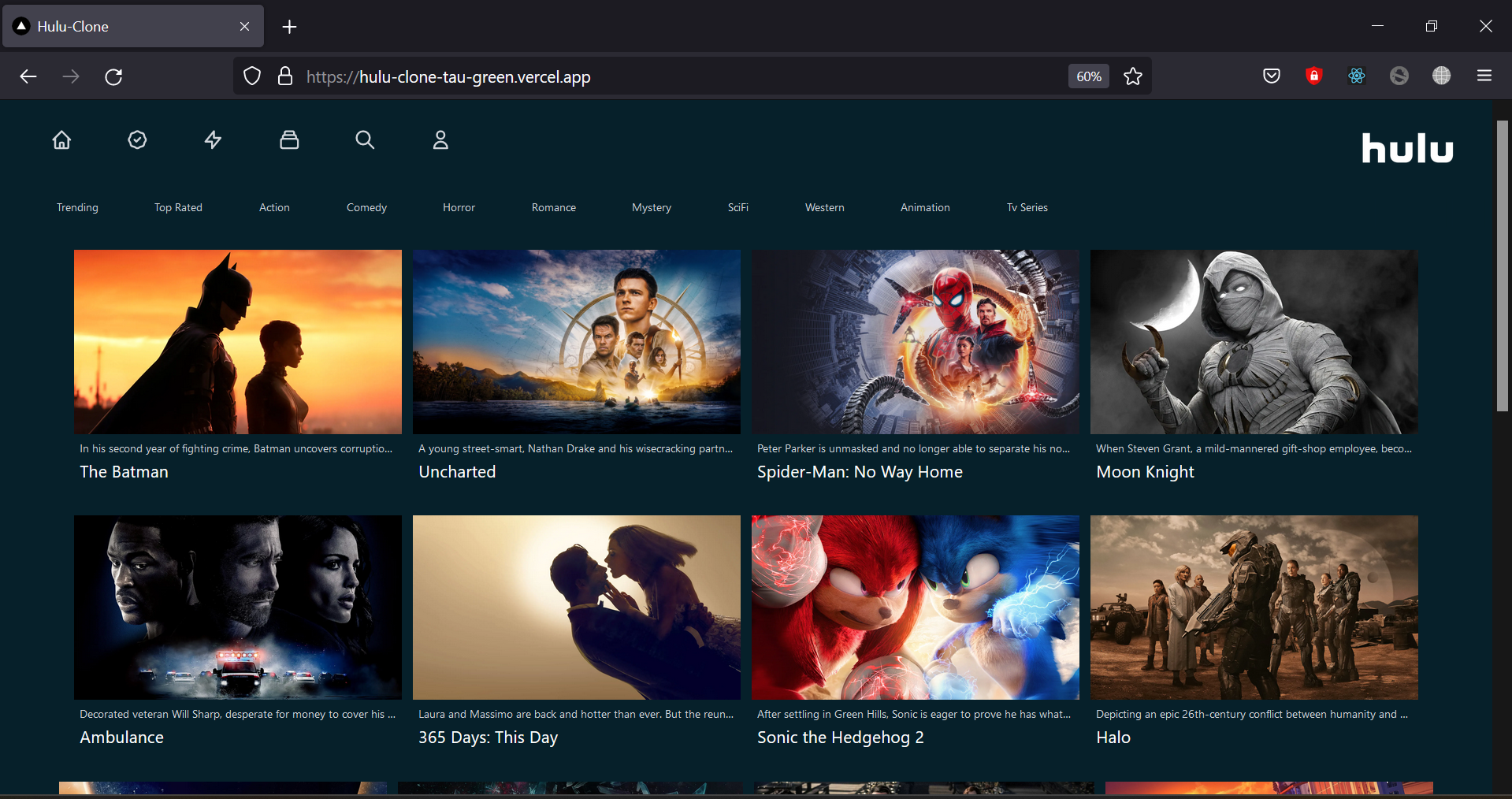The width and height of the screenshot is (1512, 799).
Task: Select the Top Rated category
Action: point(178,207)
